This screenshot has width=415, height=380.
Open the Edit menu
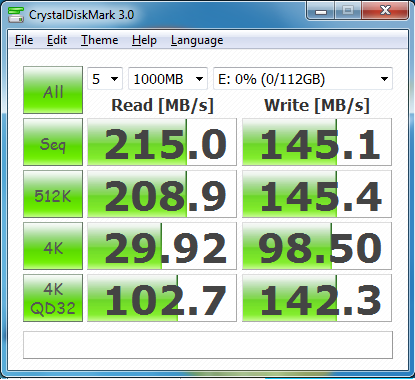click(x=57, y=40)
